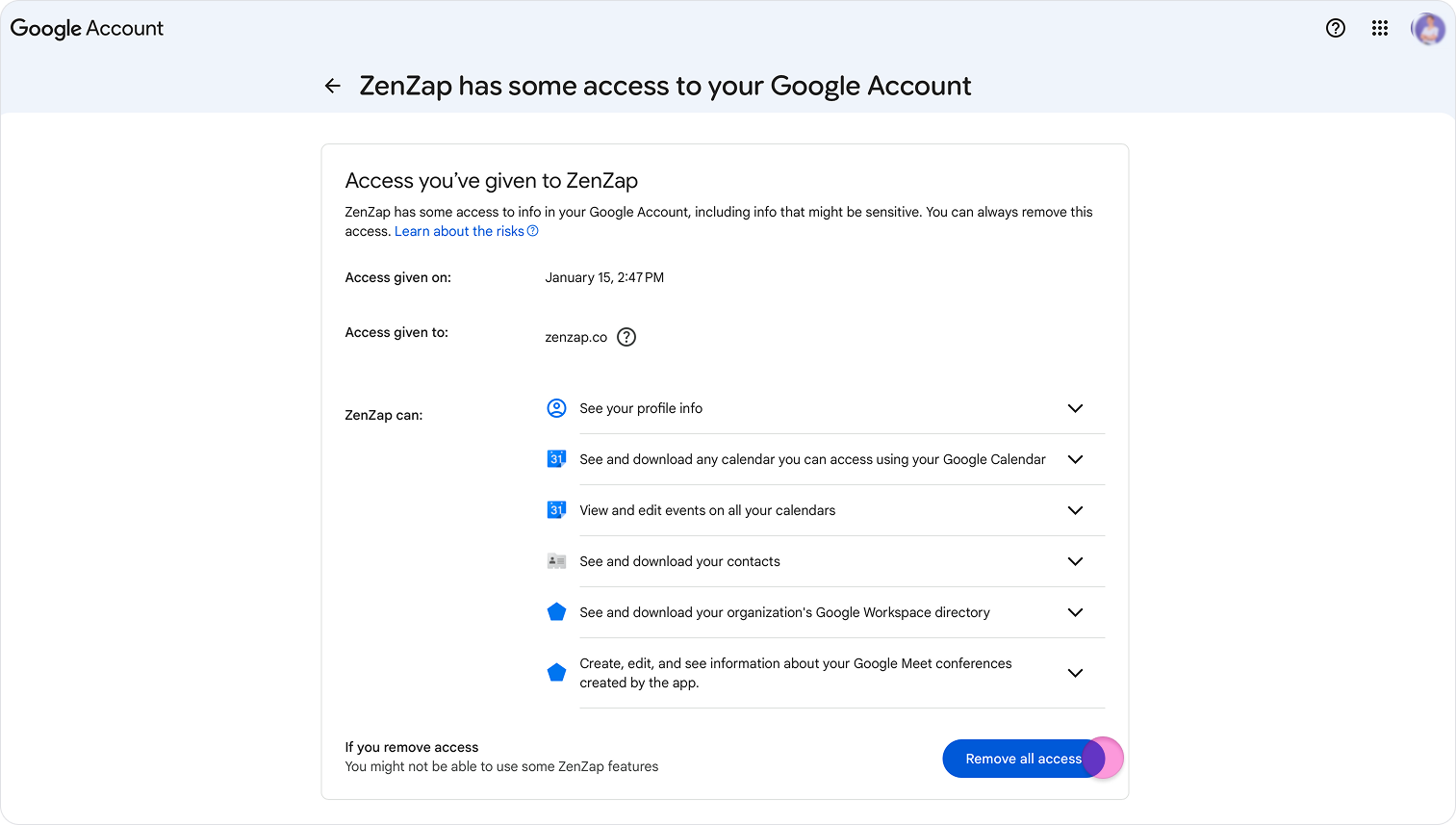Click the back arrow icon
Screen dimensions: 1456x825
pyautogui.click(x=333, y=86)
